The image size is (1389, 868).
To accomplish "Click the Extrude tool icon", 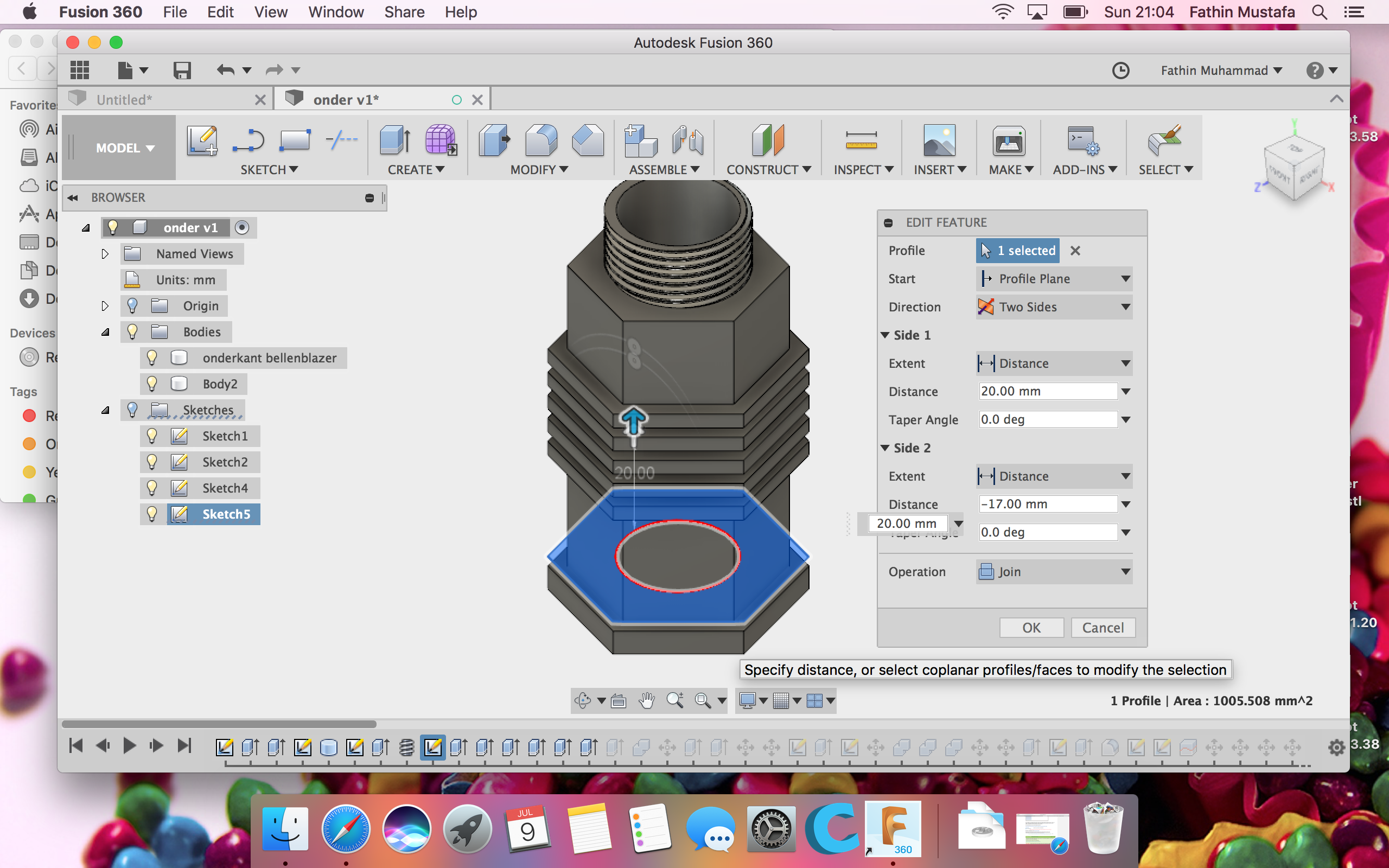I will point(395,141).
